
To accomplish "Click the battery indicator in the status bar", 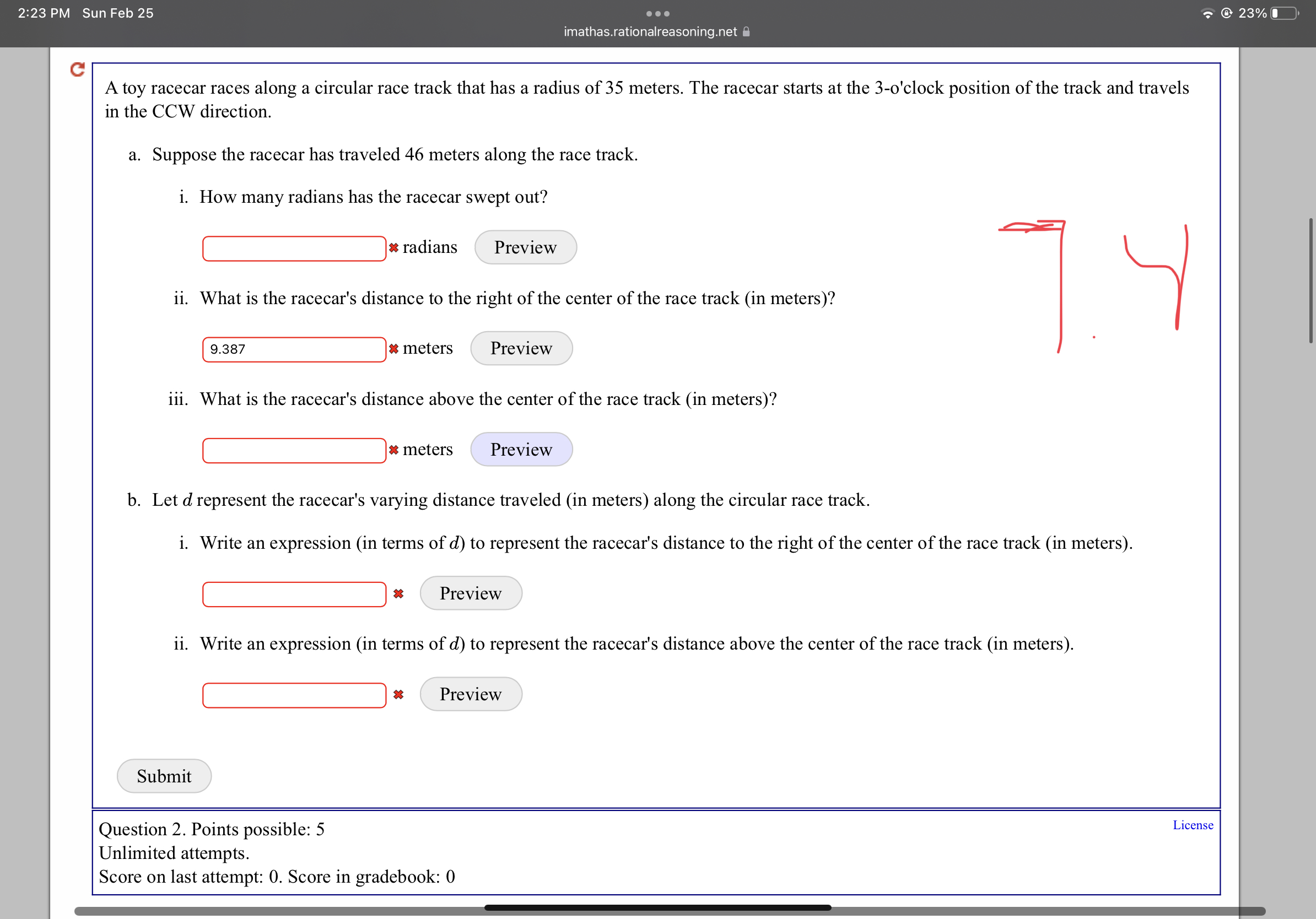I will coord(1284,13).
